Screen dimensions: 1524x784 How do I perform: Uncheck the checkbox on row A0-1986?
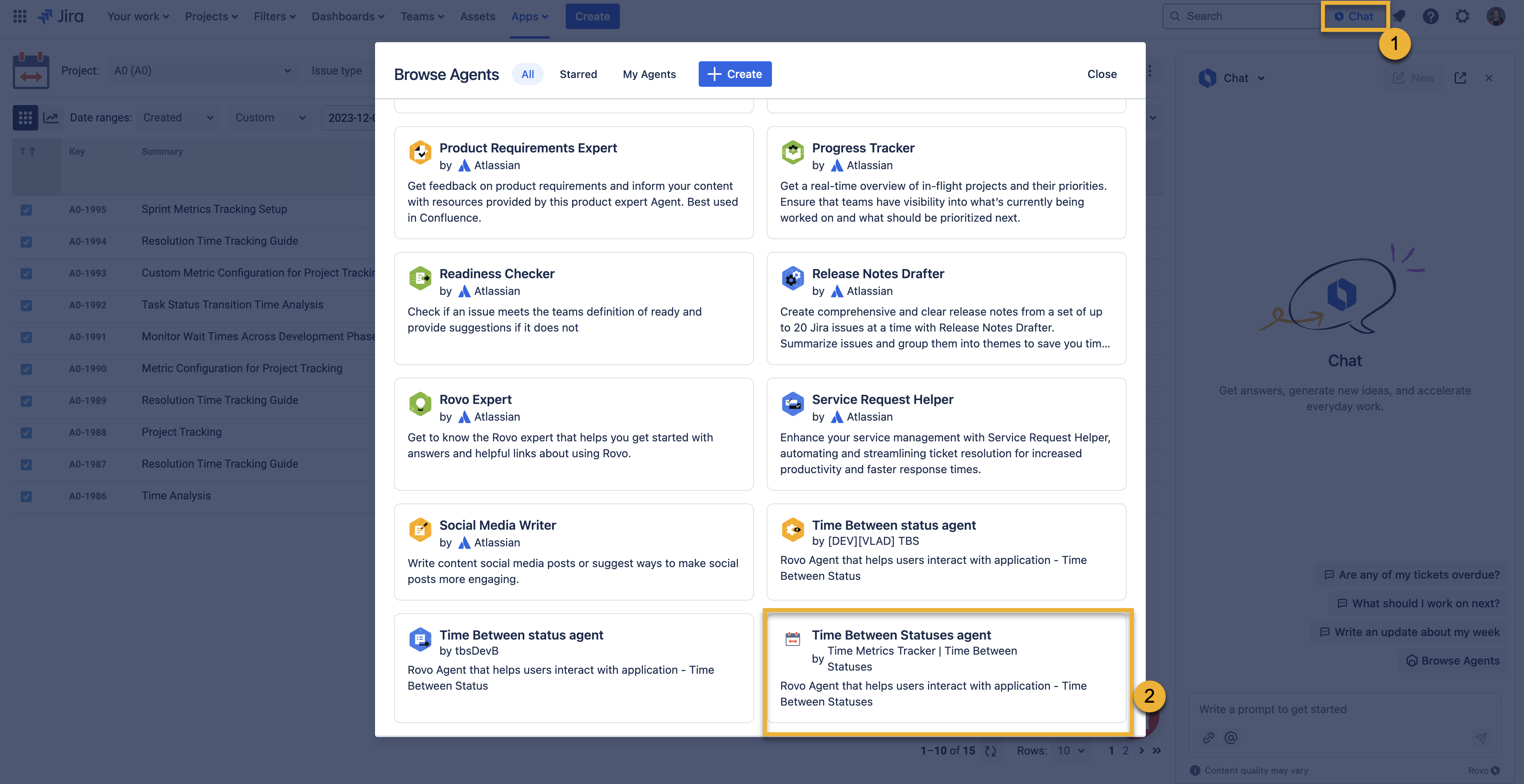coord(26,497)
